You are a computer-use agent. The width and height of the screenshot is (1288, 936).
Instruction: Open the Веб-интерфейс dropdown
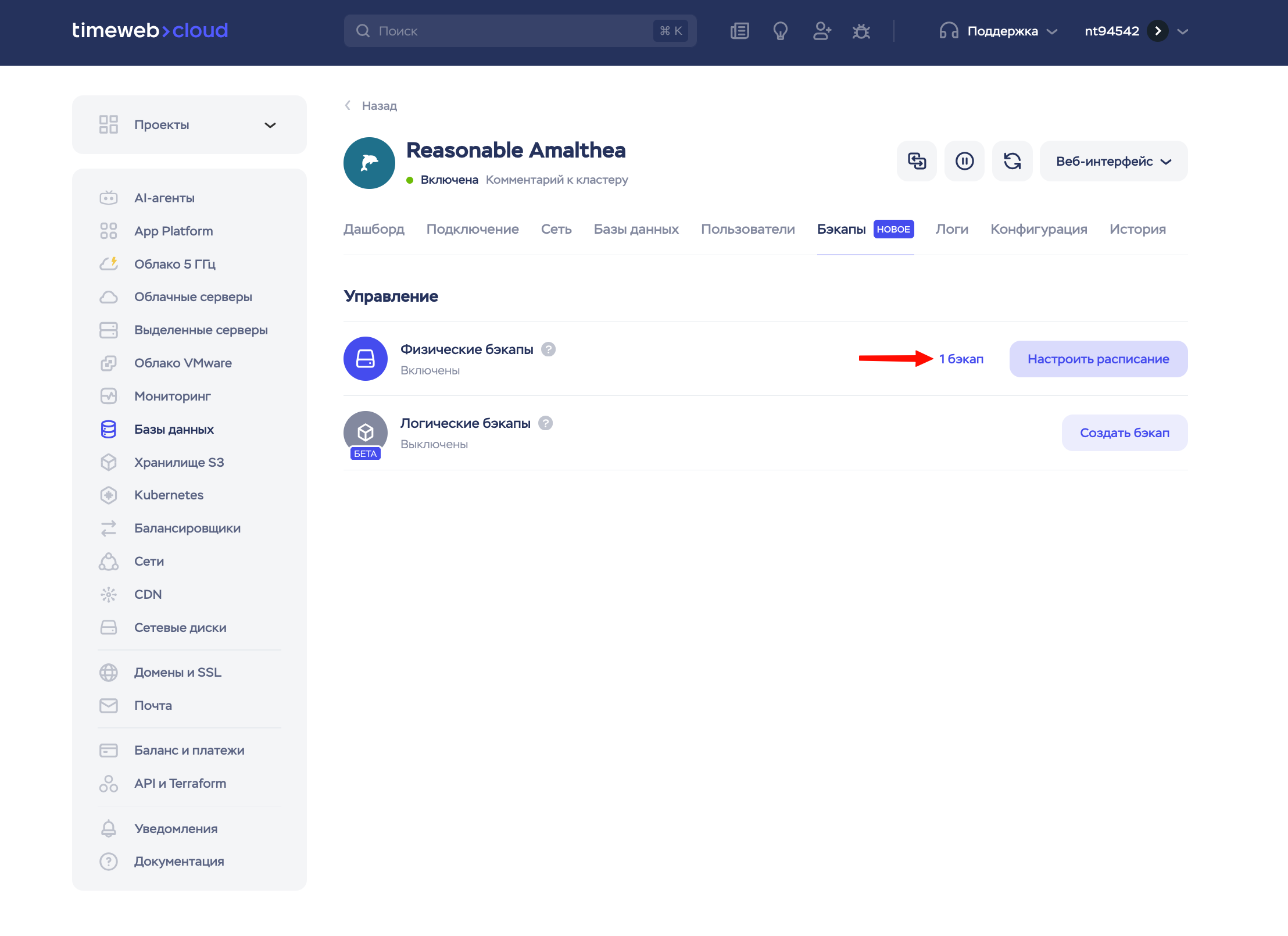(1113, 161)
